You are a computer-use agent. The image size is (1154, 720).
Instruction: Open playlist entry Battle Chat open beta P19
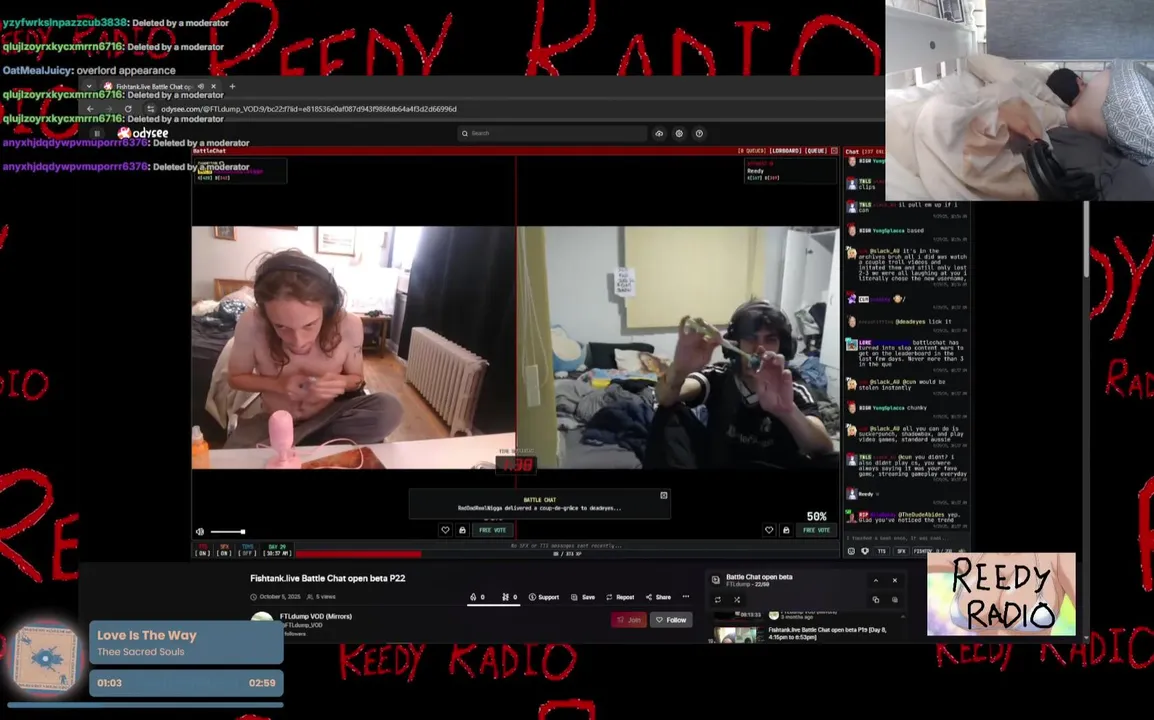pos(804,634)
